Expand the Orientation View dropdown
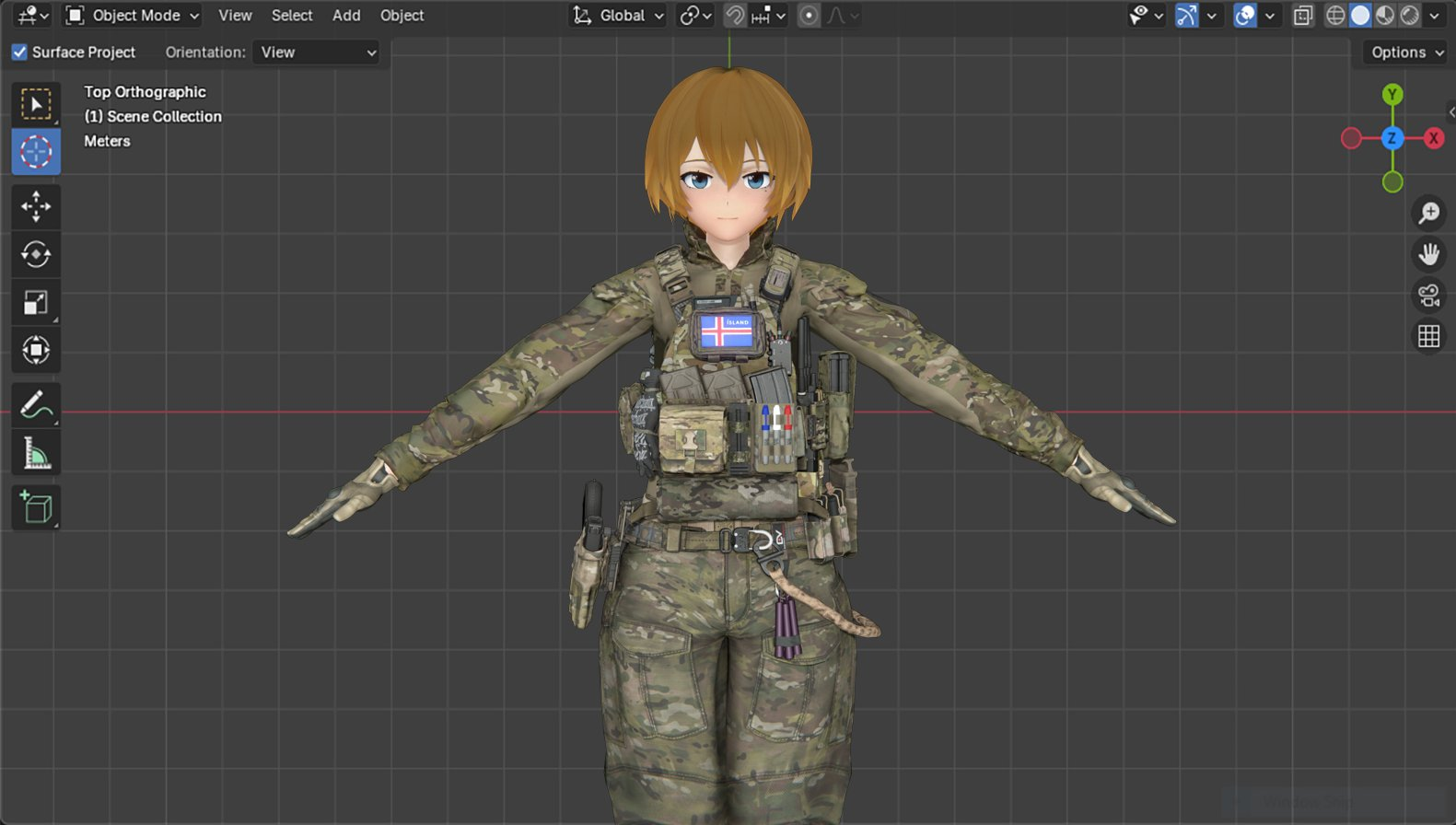This screenshot has height=825, width=1456. coord(317,52)
